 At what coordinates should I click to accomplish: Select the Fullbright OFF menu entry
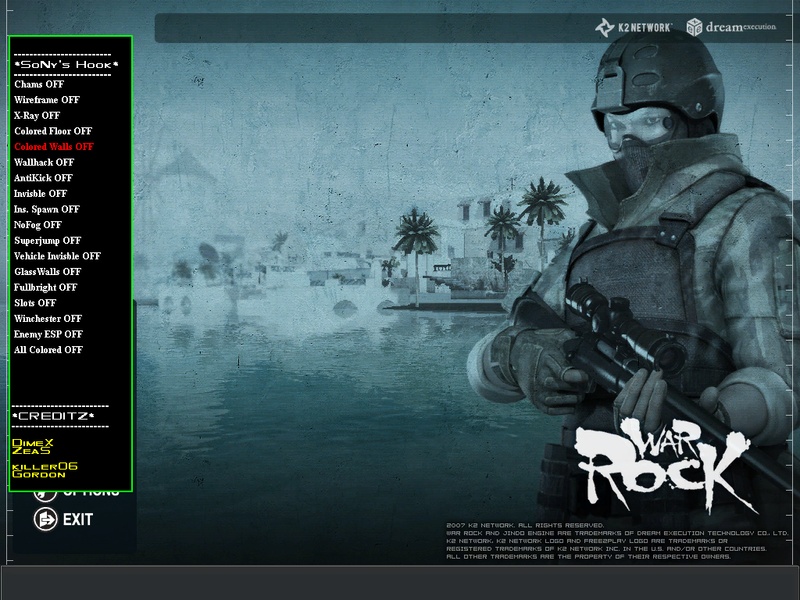(45, 288)
